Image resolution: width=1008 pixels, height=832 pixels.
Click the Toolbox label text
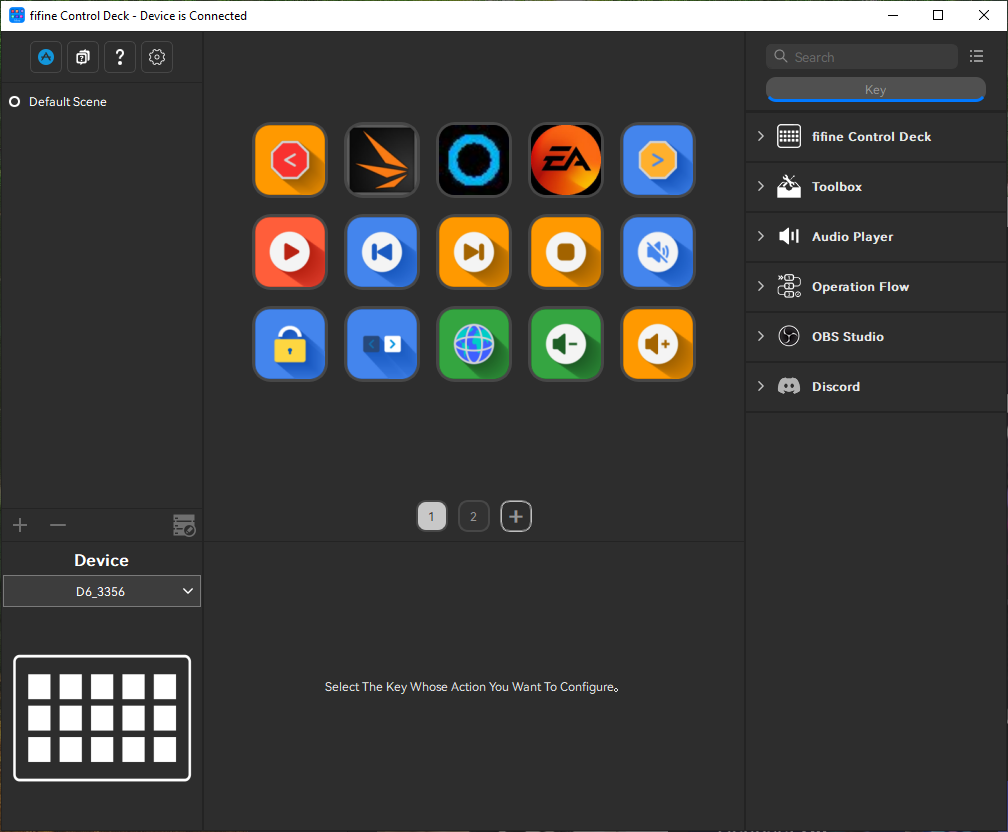click(836, 186)
